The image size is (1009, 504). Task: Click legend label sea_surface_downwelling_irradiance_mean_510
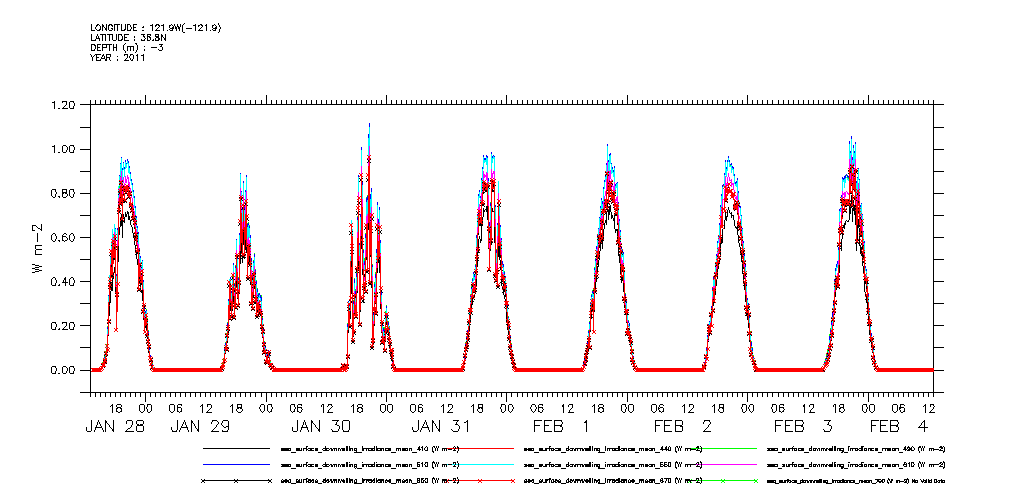[370, 465]
